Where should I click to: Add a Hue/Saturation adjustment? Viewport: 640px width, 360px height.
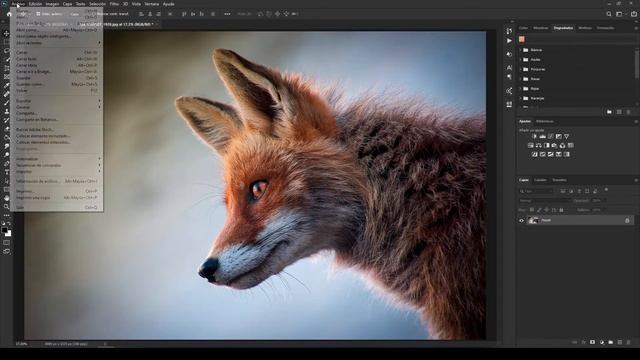coord(531,145)
